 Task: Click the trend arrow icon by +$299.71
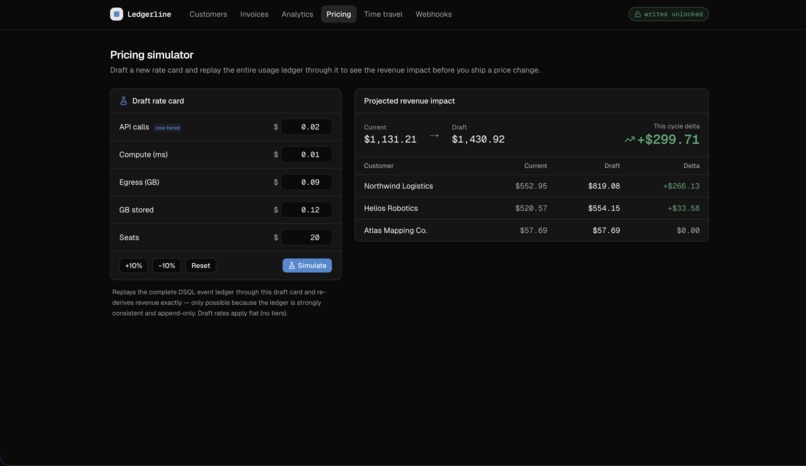(629, 139)
